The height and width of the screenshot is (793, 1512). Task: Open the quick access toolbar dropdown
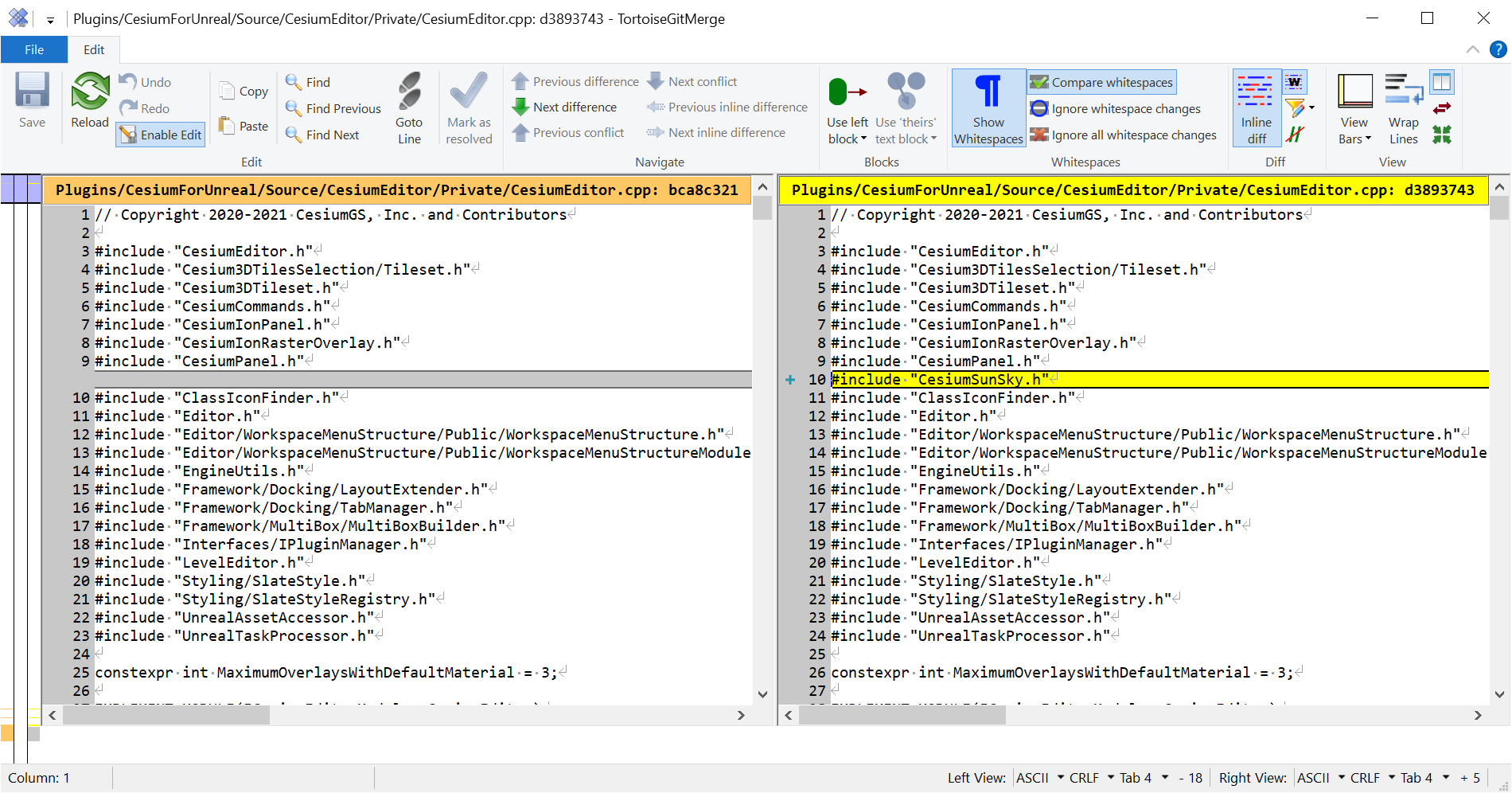click(x=50, y=20)
